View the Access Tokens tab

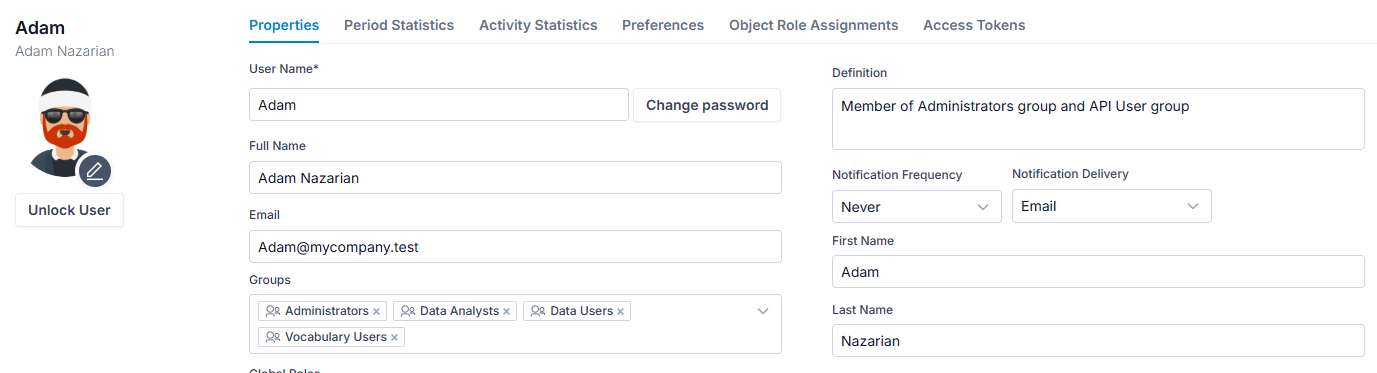pyautogui.click(x=974, y=25)
